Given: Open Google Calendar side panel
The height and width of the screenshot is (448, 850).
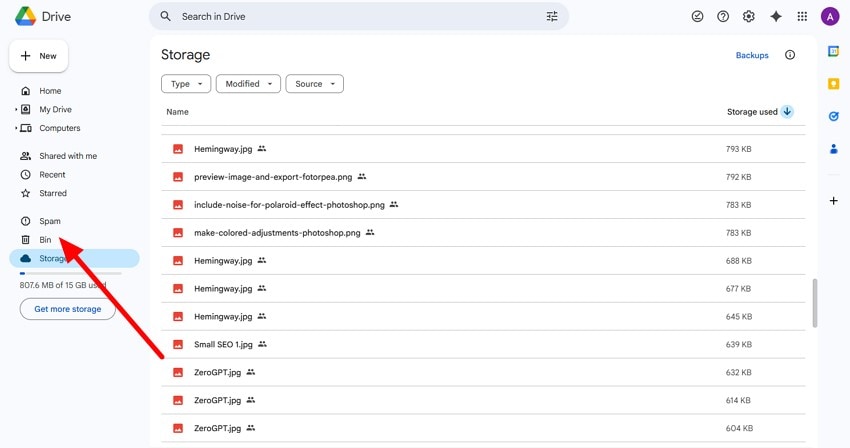Looking at the screenshot, I should click(834, 51).
